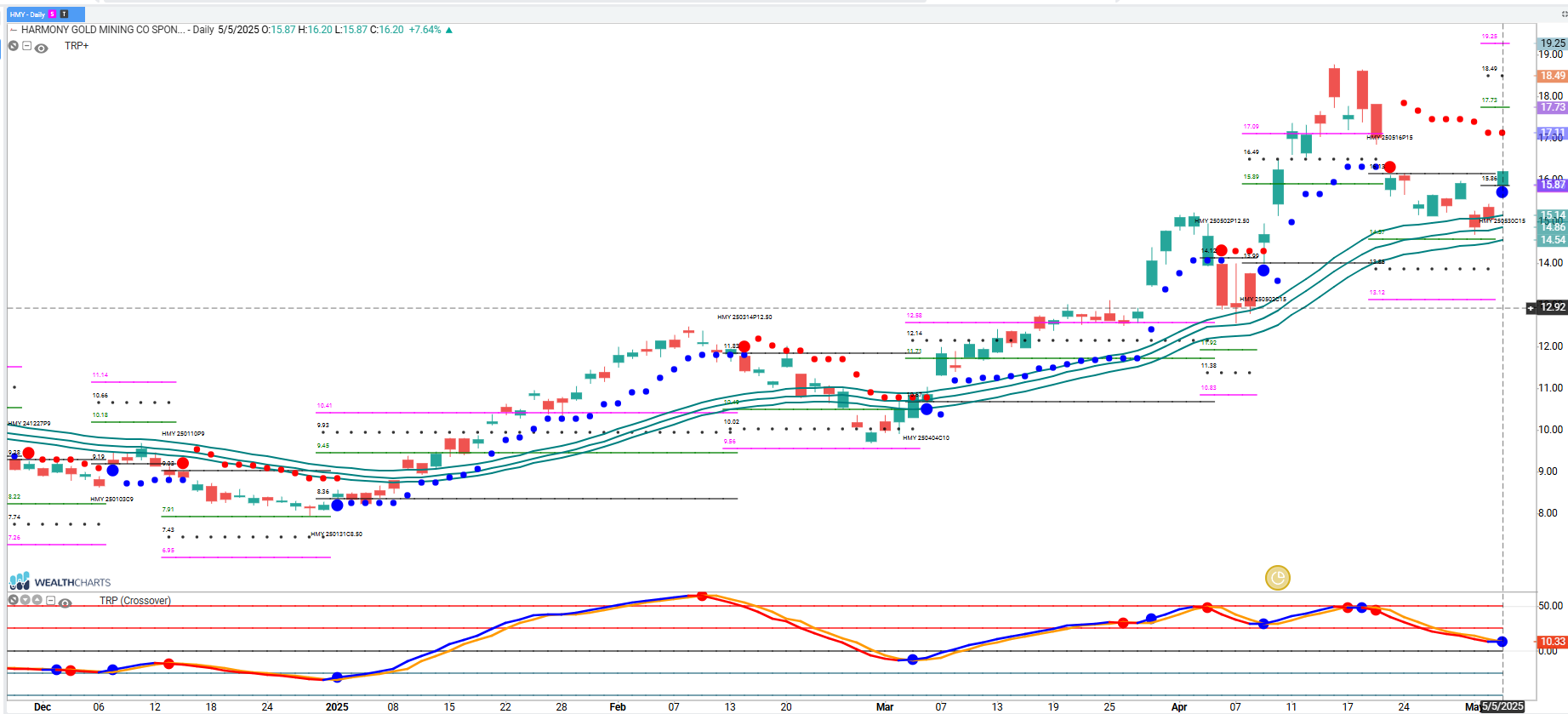Click the HARMONY GOLD MINING CO SPON title
The image size is (1568, 714).
101,30
